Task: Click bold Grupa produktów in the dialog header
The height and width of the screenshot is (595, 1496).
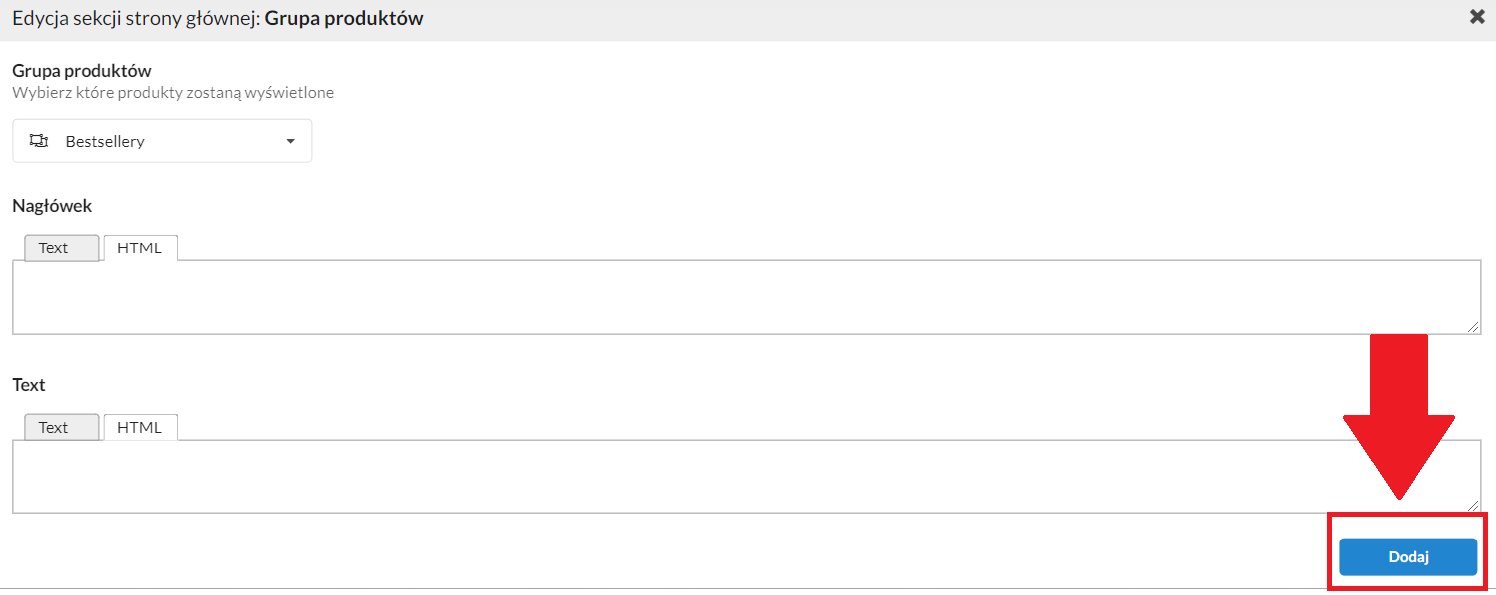Action: 344,19
